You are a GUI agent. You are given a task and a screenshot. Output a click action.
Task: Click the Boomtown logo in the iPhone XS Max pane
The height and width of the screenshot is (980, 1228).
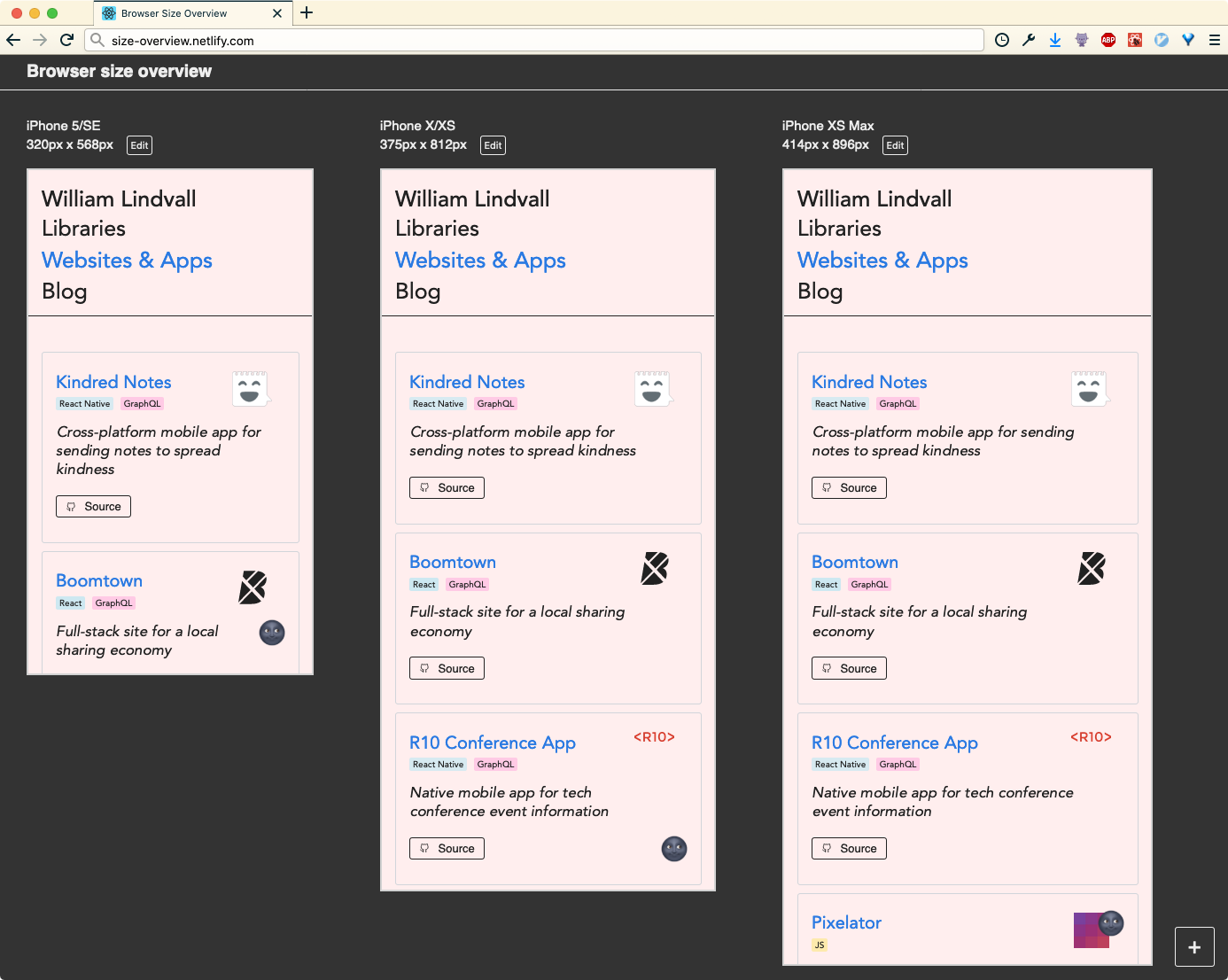pyautogui.click(x=1091, y=568)
